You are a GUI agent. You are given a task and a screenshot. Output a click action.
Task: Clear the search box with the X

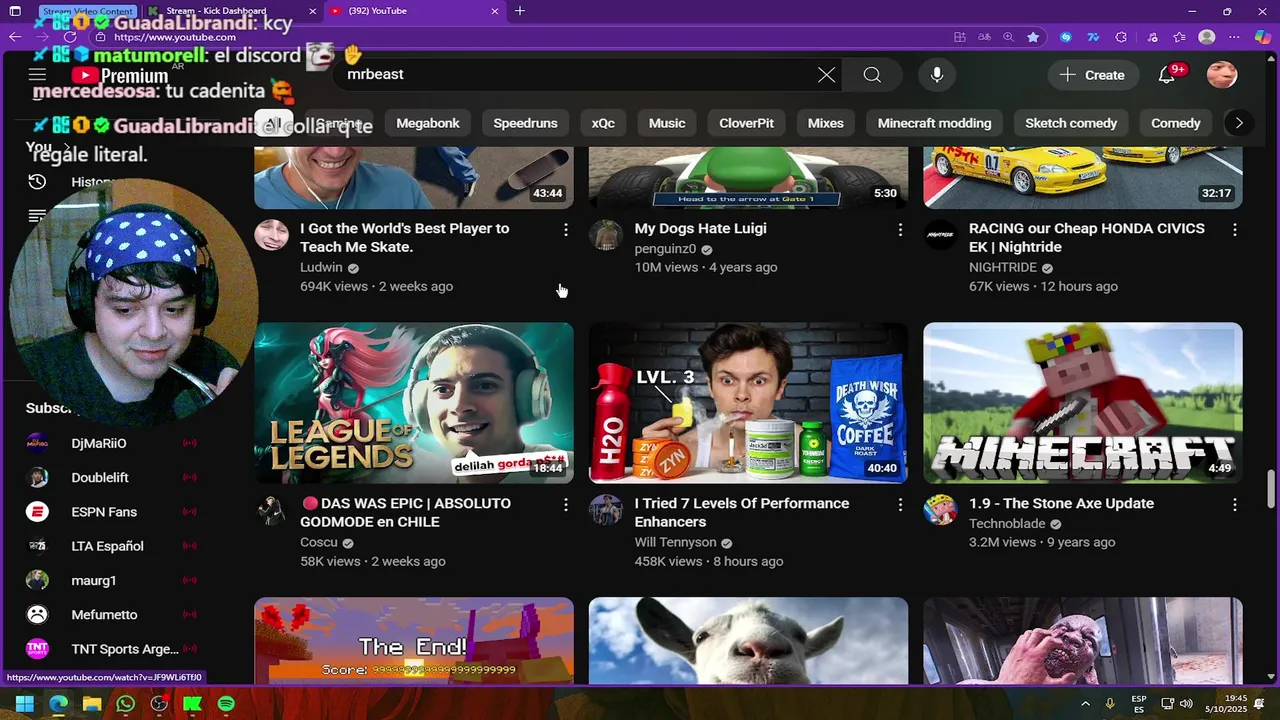tap(826, 75)
